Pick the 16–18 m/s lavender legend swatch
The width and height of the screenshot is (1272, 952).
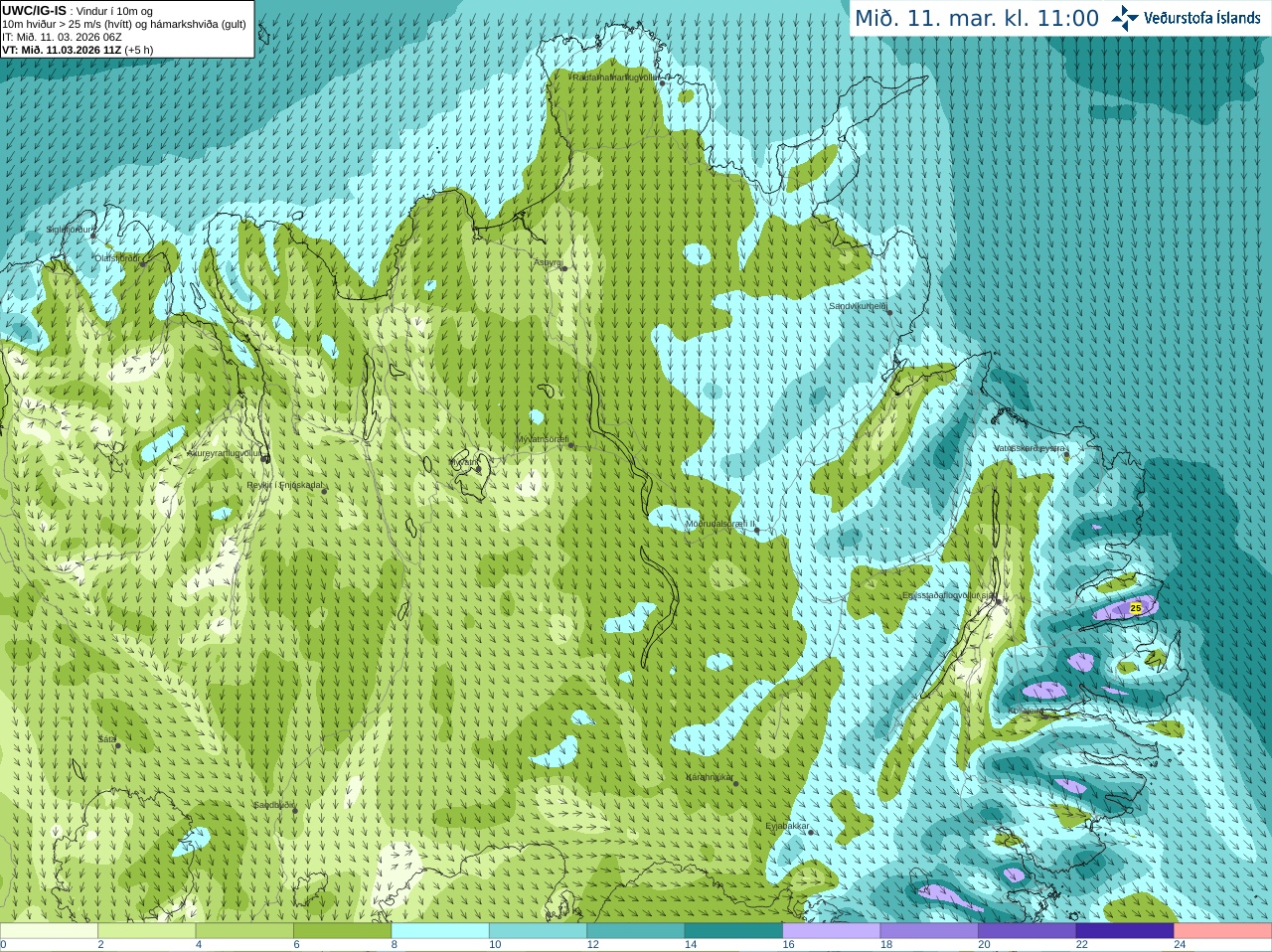832,931
